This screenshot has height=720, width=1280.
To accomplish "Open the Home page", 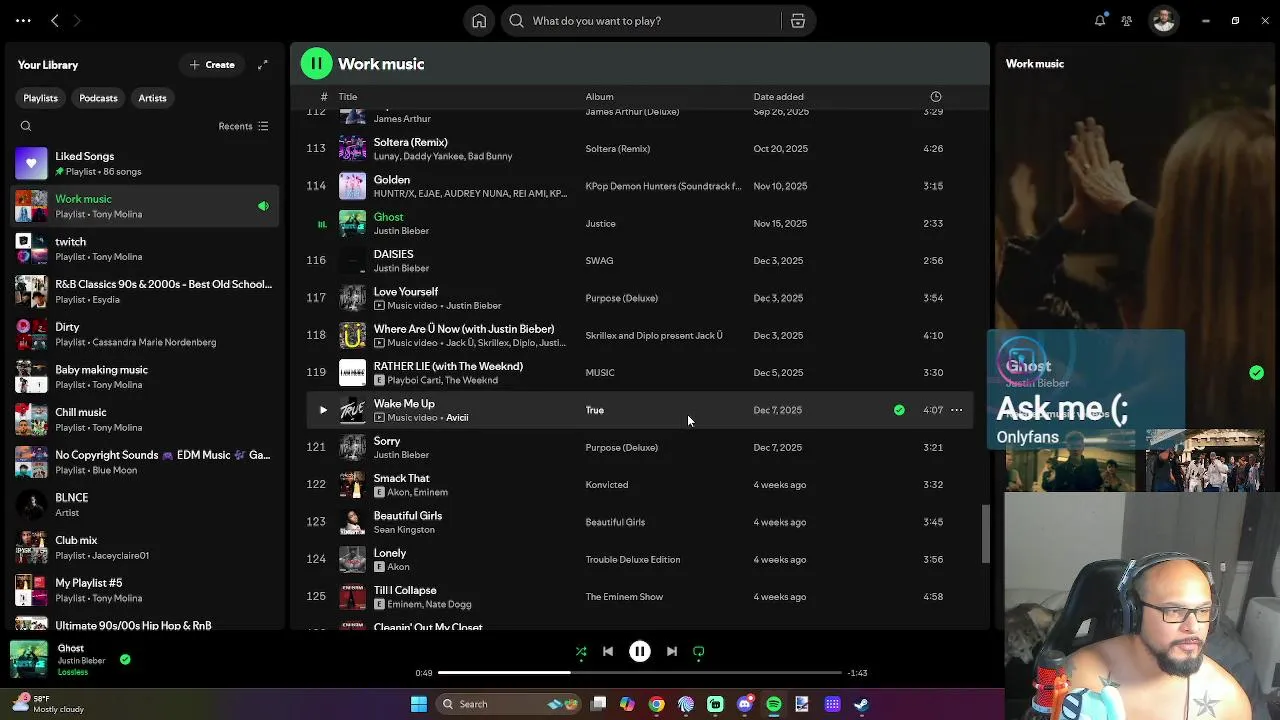I will click(479, 20).
